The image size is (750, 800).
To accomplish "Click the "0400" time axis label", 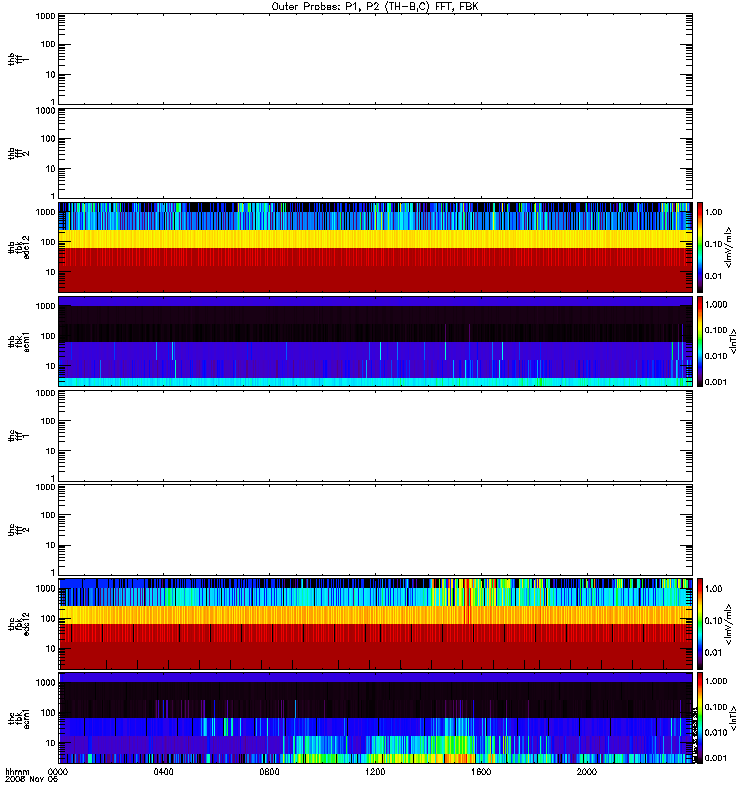I will tap(163, 772).
